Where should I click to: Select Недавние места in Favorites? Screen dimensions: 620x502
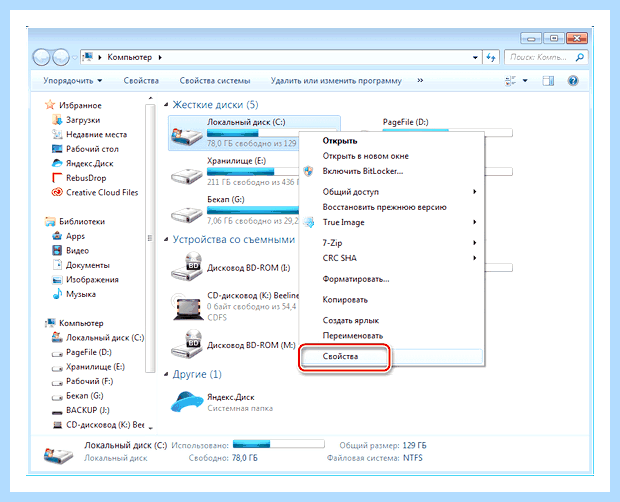coord(96,134)
